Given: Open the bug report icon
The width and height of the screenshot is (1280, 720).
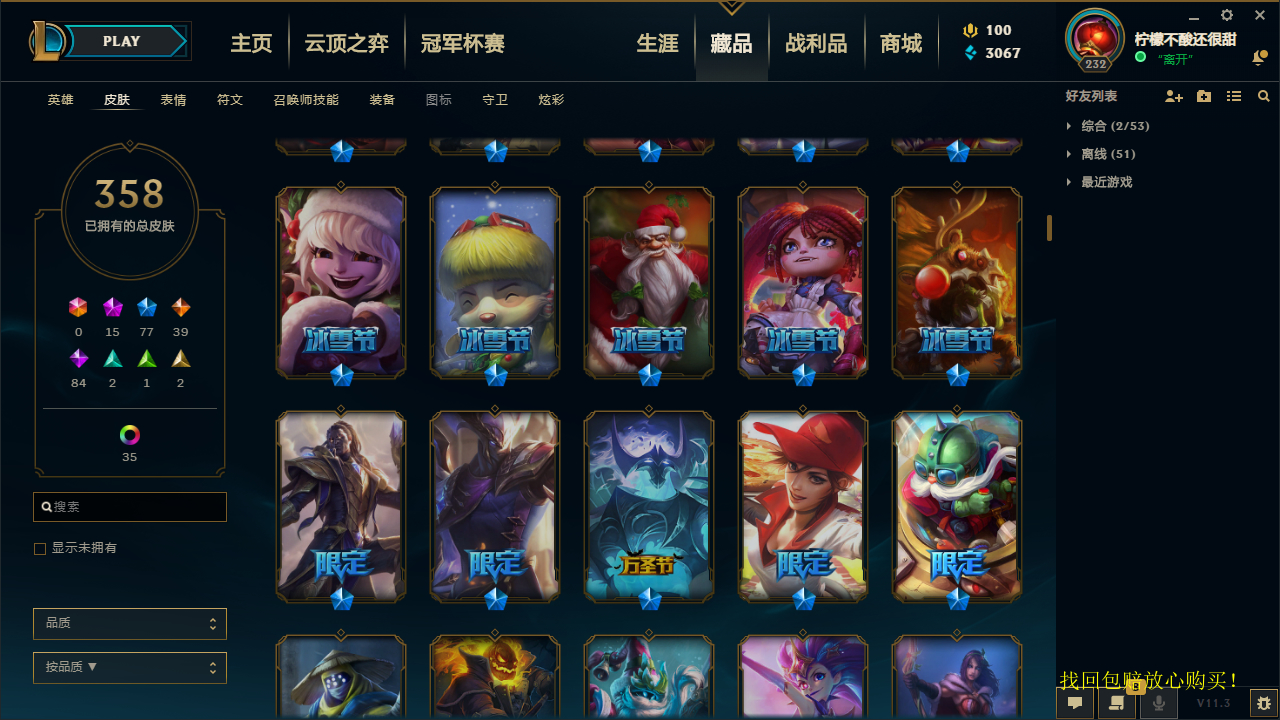Looking at the screenshot, I should pyautogui.click(x=1263, y=703).
